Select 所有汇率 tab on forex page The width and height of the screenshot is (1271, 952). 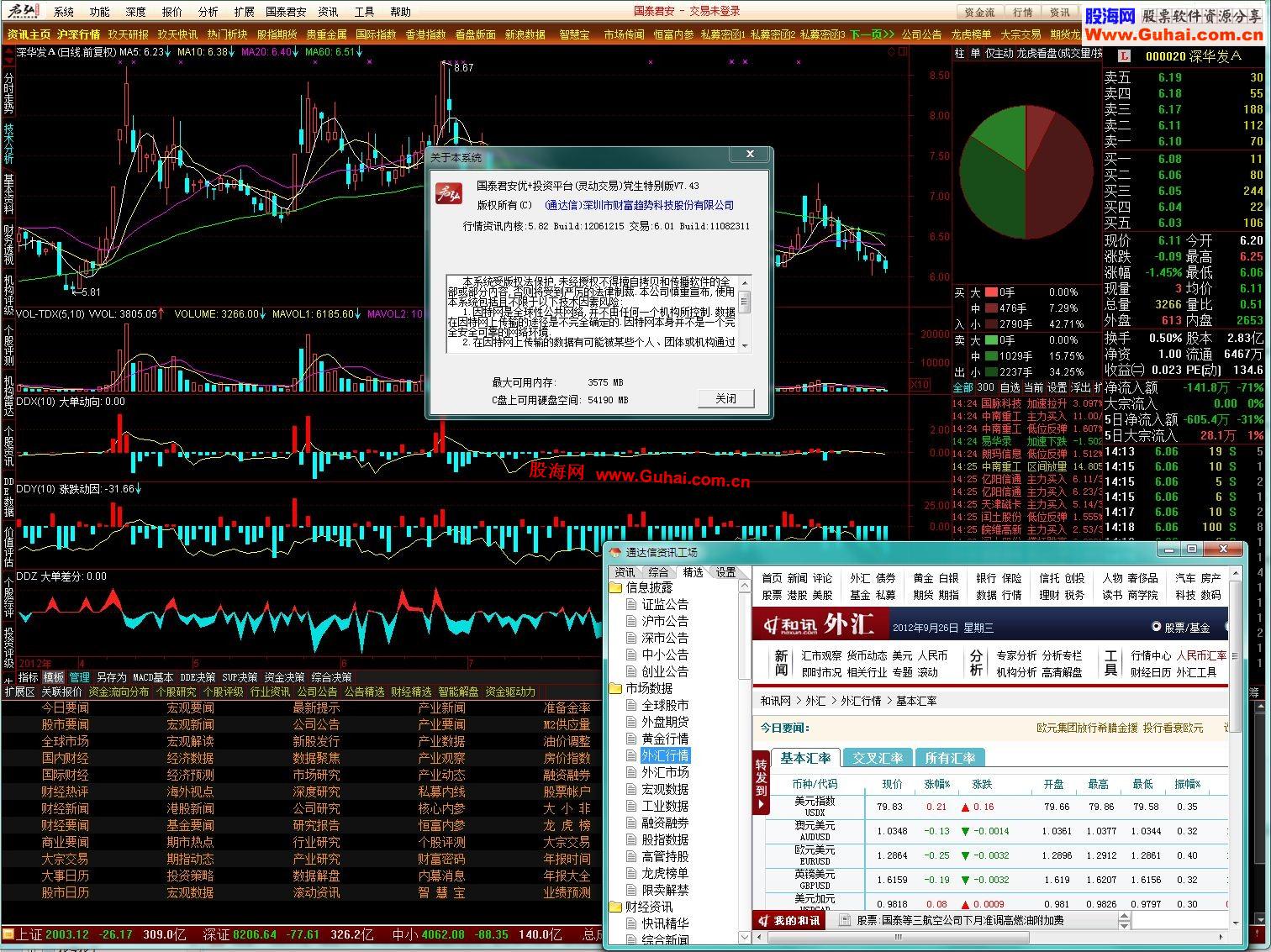tap(950, 758)
